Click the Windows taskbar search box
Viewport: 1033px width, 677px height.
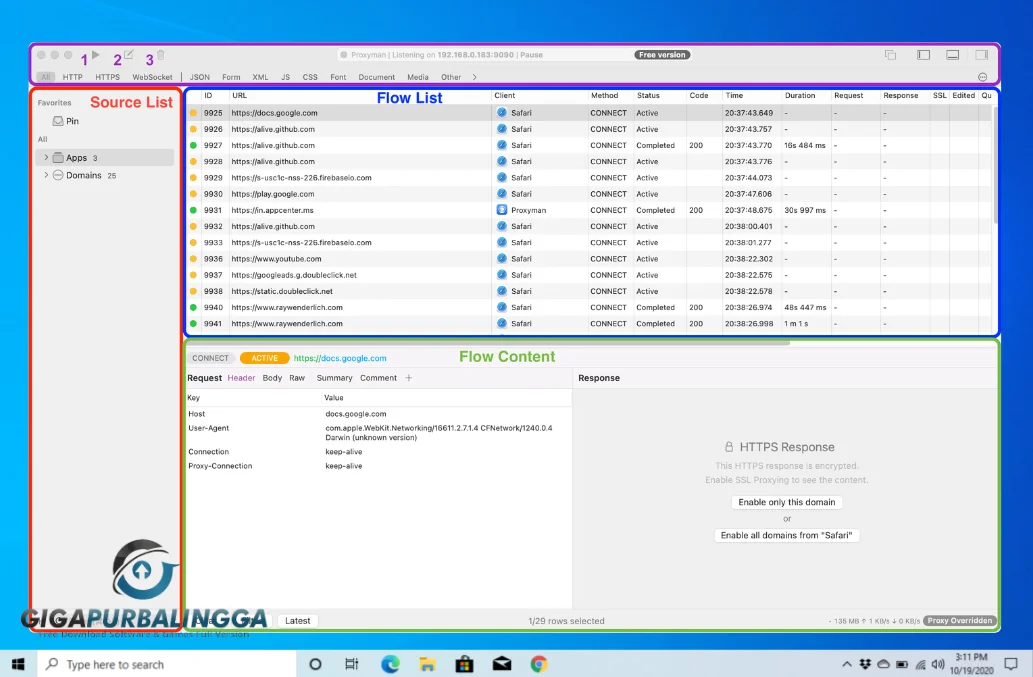click(x=166, y=664)
